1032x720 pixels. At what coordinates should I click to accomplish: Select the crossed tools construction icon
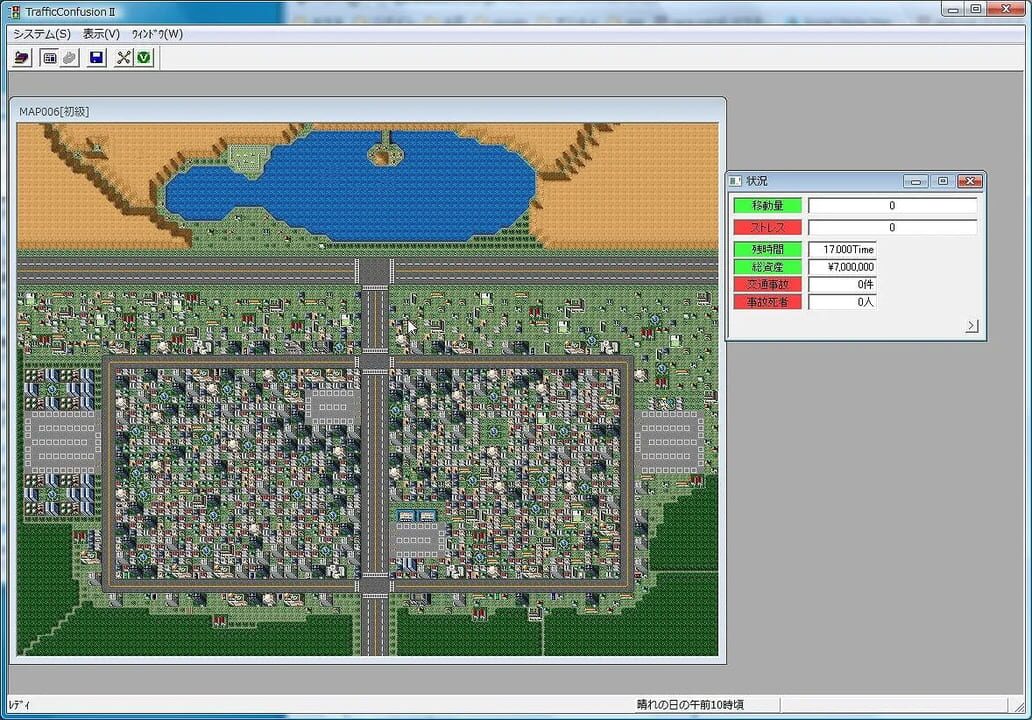[x=124, y=57]
